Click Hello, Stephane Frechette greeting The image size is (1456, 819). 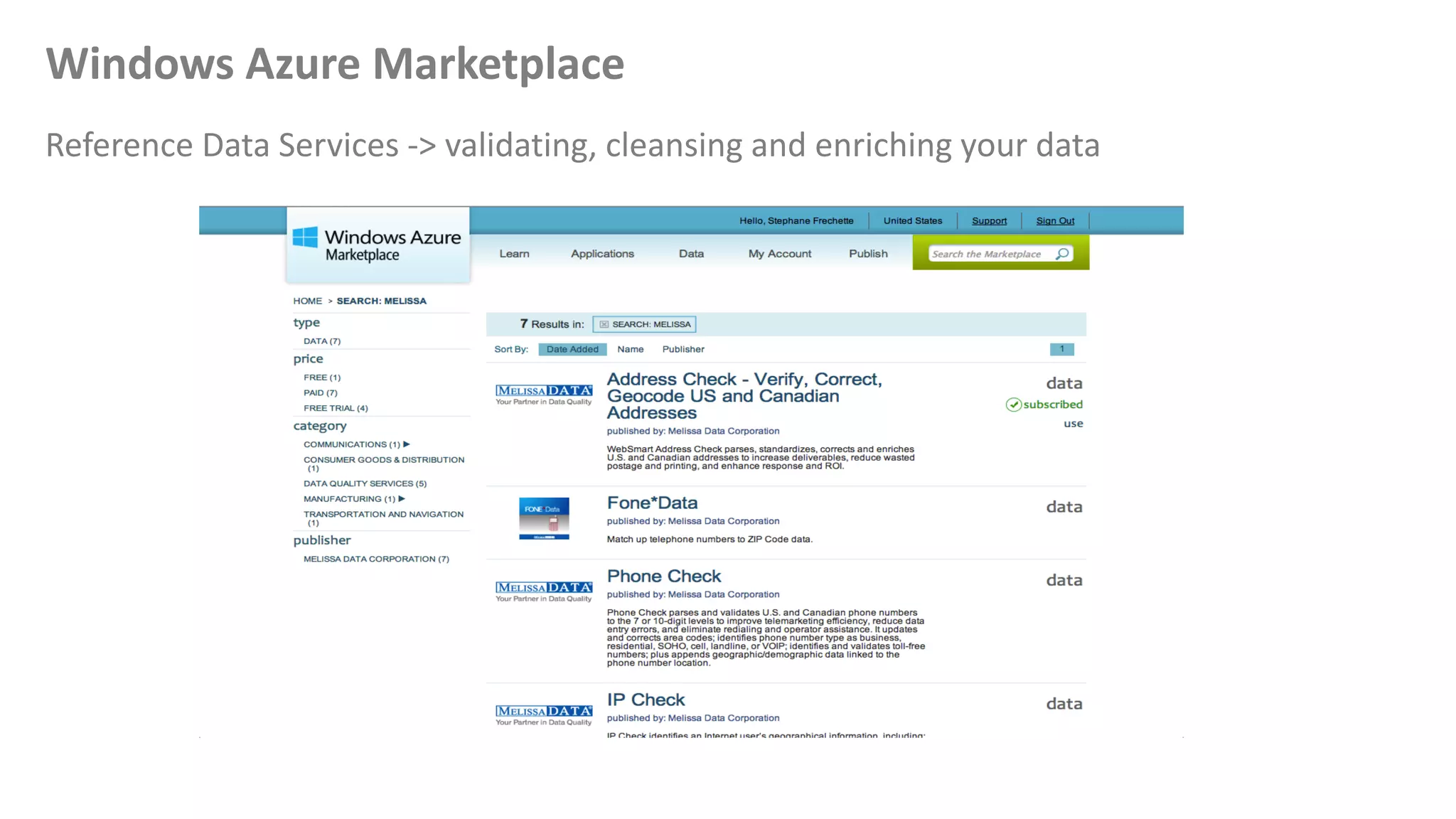[x=796, y=221]
